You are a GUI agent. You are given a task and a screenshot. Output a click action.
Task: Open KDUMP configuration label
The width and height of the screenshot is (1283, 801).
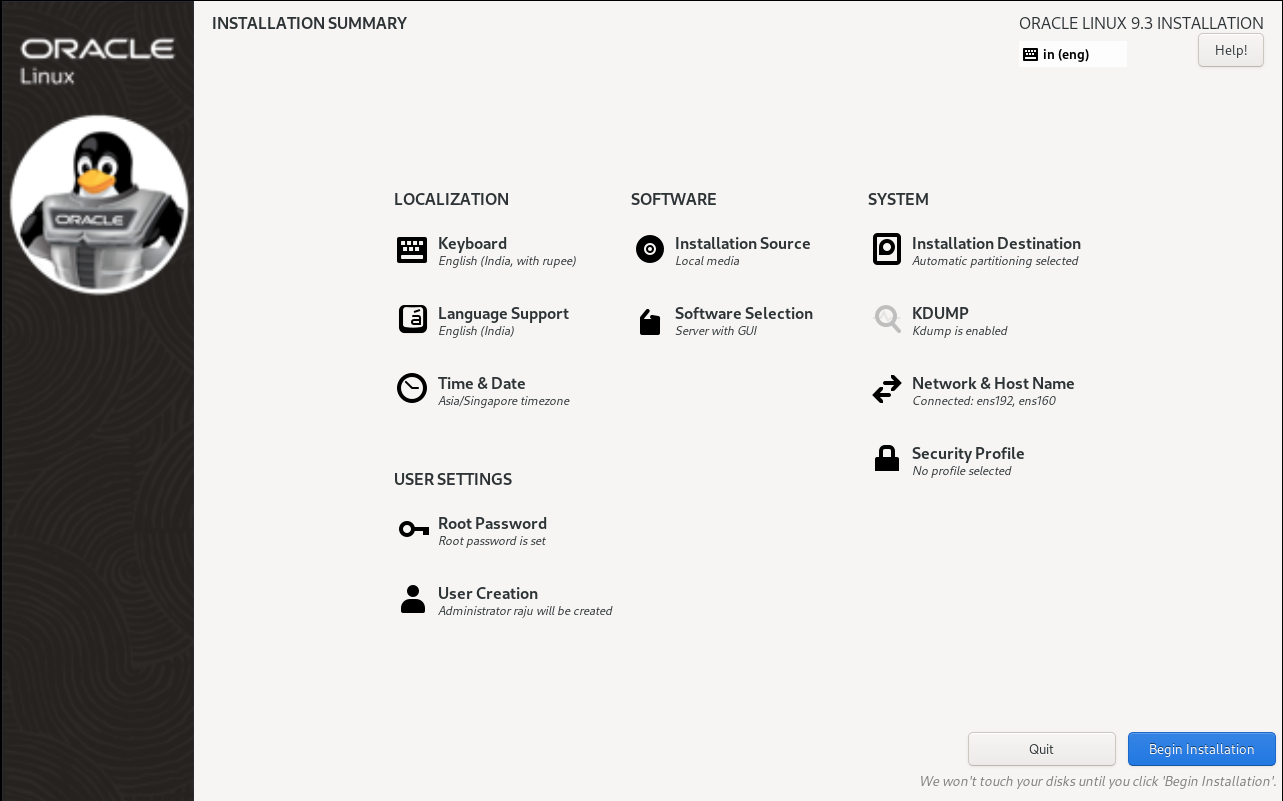pyautogui.click(x=940, y=313)
